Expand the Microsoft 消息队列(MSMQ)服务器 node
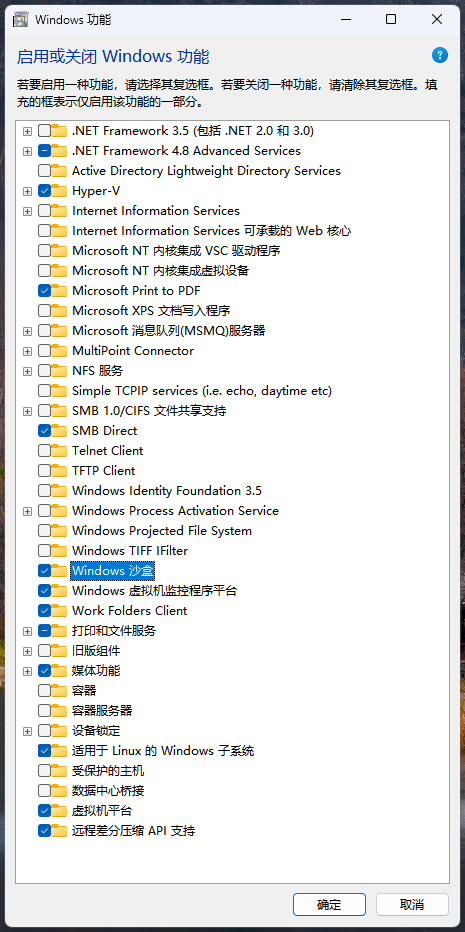 [27, 331]
